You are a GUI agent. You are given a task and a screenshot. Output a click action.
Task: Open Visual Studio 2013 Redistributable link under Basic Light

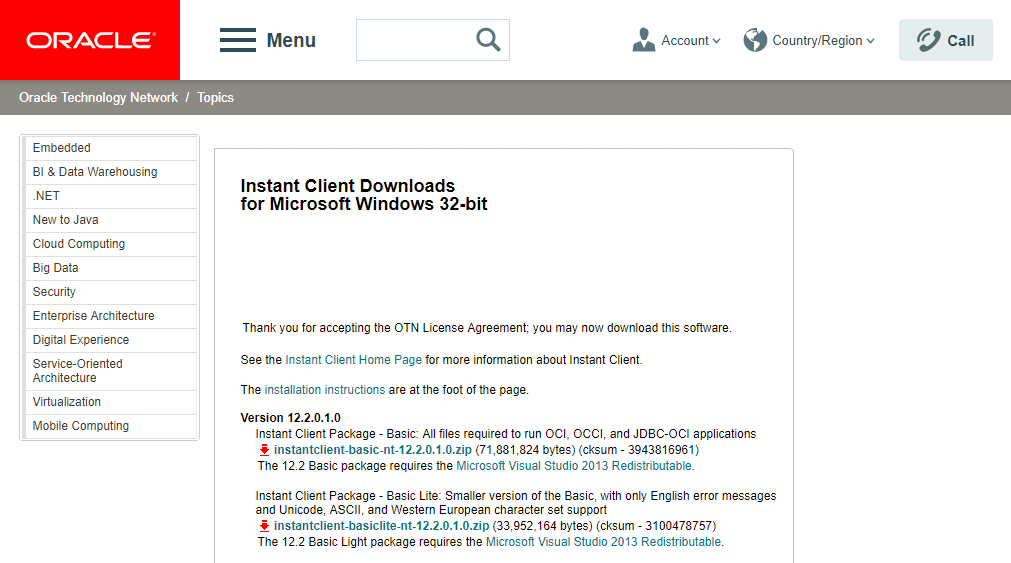[x=604, y=542]
